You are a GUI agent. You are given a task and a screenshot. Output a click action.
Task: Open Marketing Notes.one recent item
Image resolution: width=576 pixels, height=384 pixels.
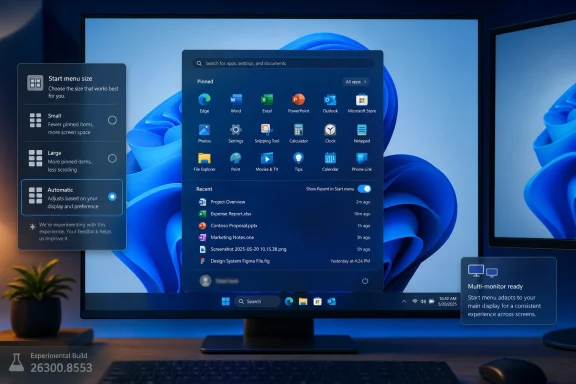(x=284, y=237)
